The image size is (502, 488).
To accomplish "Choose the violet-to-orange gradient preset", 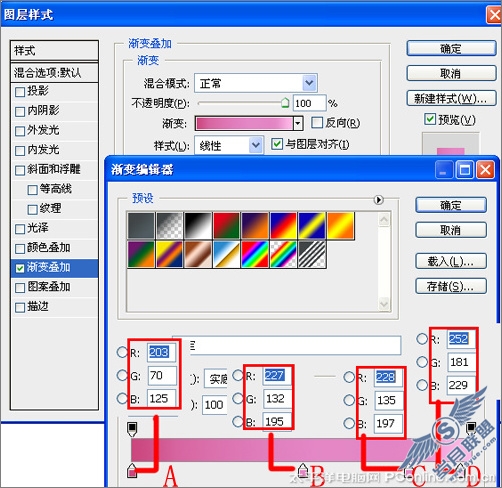I will click(x=255, y=226).
